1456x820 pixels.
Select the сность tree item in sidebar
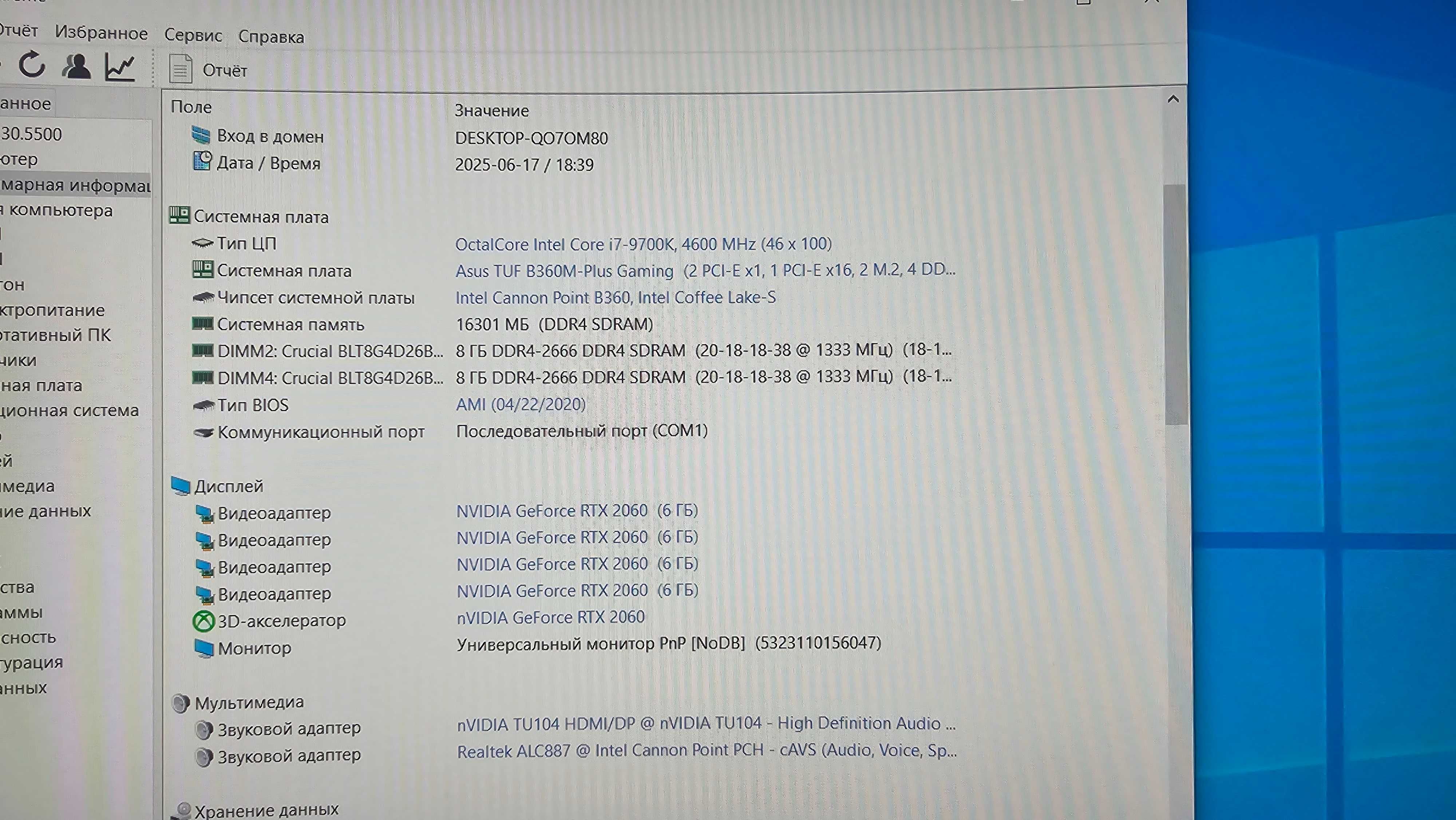tap(28, 637)
